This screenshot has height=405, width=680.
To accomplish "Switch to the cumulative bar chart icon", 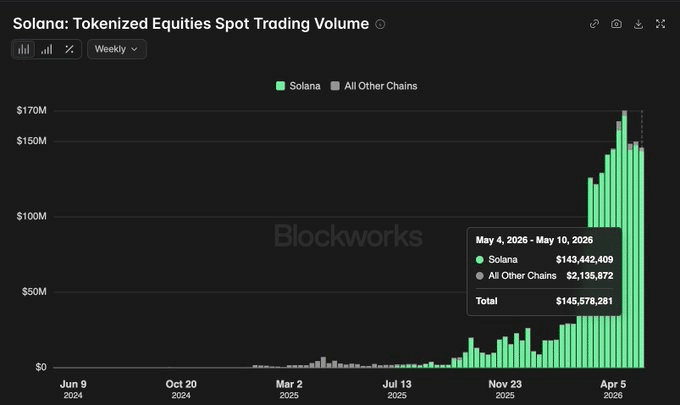I will click(x=47, y=49).
